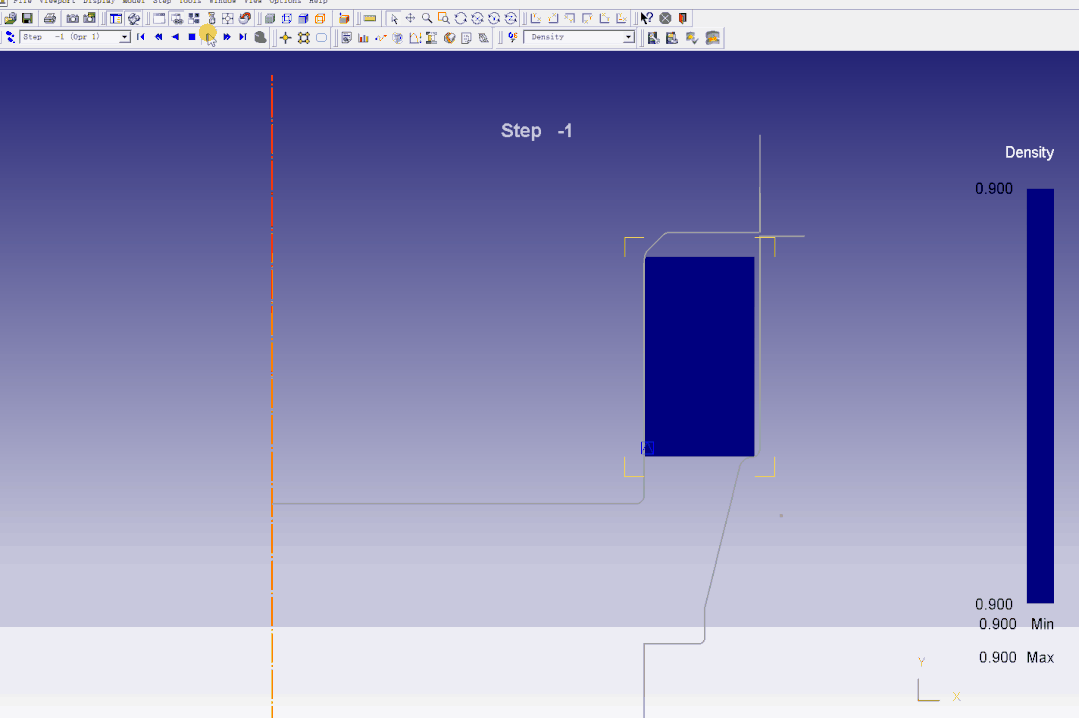Select the arrow pointer tool
Viewport: 1079px width, 718px height.
(394, 19)
